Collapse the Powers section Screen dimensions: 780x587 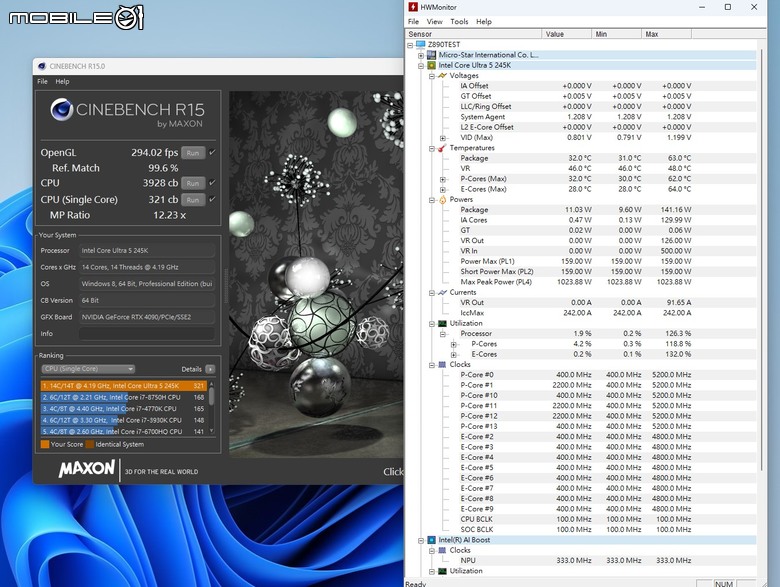(x=432, y=200)
